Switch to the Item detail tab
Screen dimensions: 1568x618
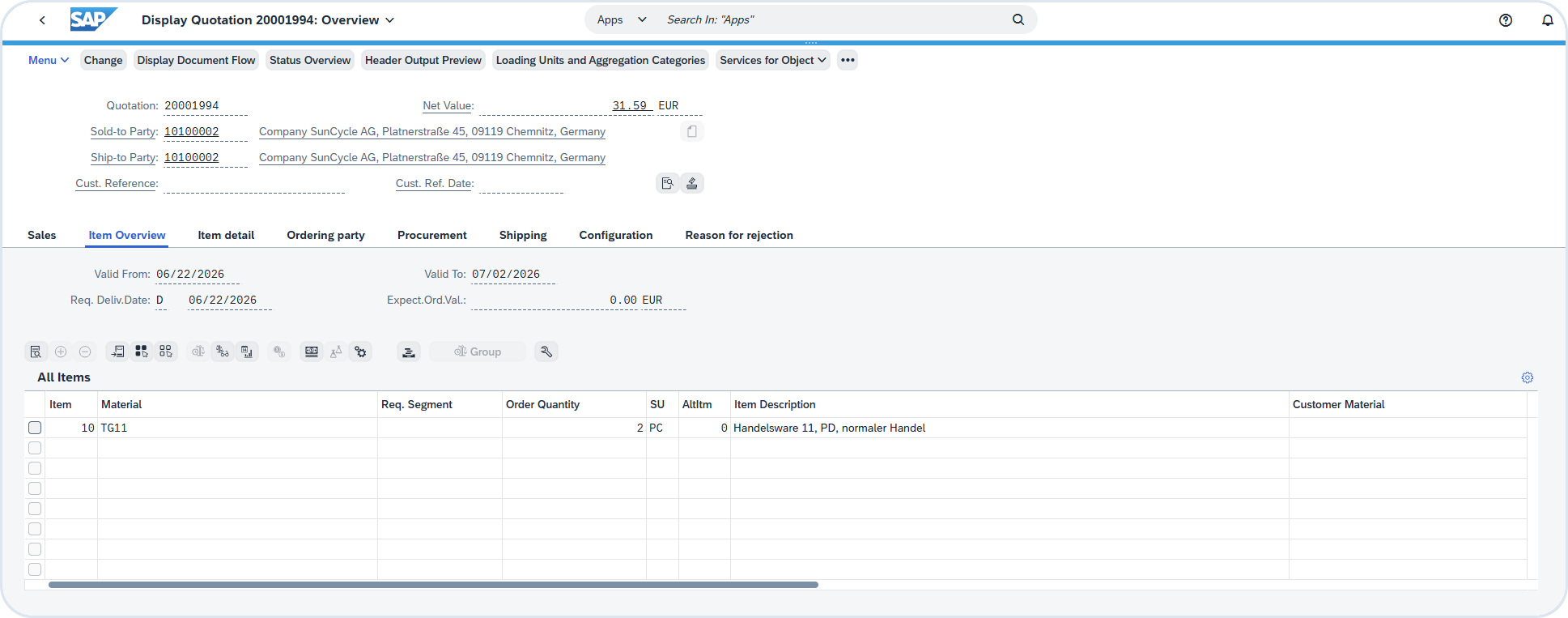pos(226,235)
